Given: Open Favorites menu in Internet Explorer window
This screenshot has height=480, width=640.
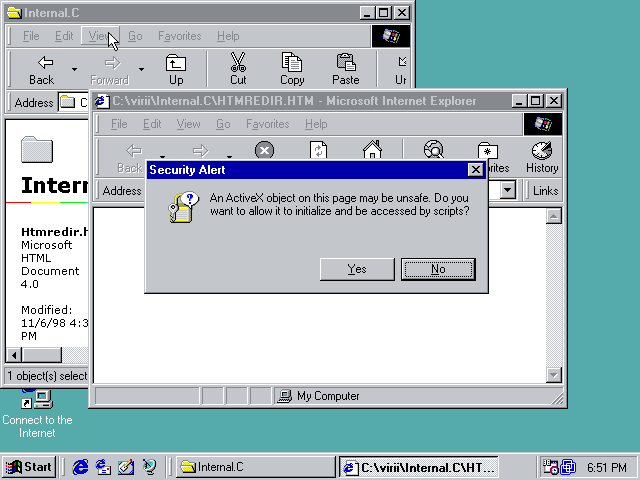Looking at the screenshot, I should pos(267,124).
